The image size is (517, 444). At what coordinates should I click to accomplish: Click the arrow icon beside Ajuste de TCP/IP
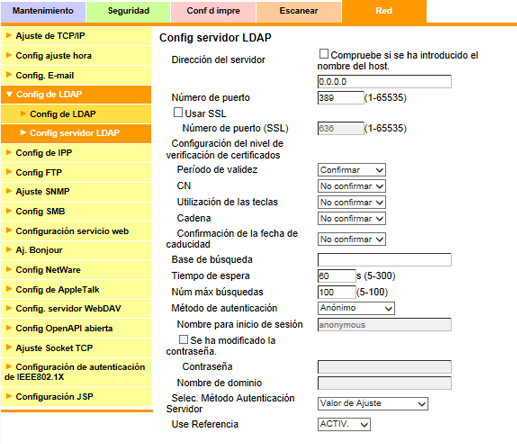coord(9,35)
